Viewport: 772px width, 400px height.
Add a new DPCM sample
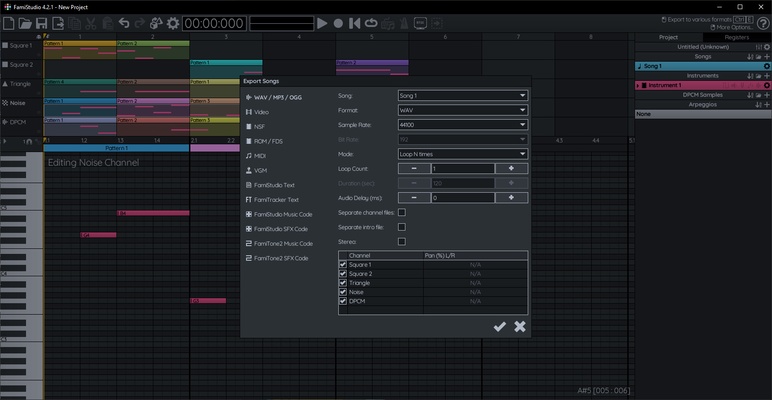click(767, 95)
